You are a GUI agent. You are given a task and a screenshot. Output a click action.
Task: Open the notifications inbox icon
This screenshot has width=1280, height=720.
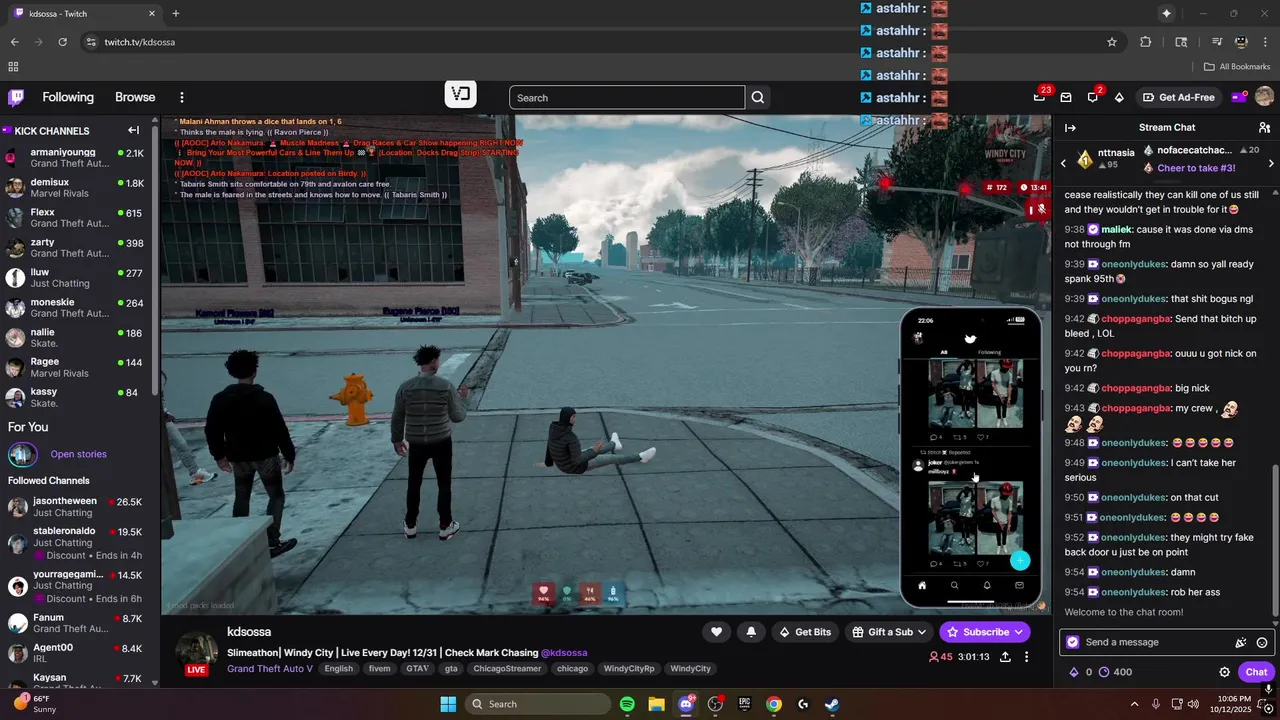point(1066,97)
